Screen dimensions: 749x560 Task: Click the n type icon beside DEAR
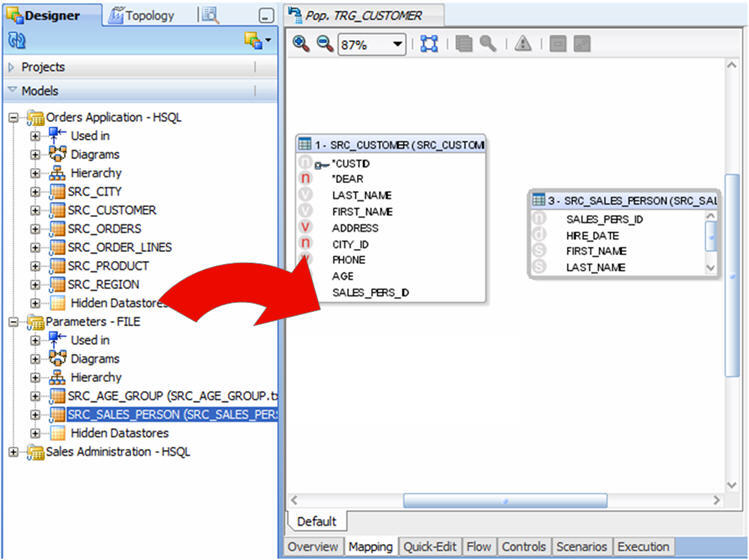[x=305, y=179]
